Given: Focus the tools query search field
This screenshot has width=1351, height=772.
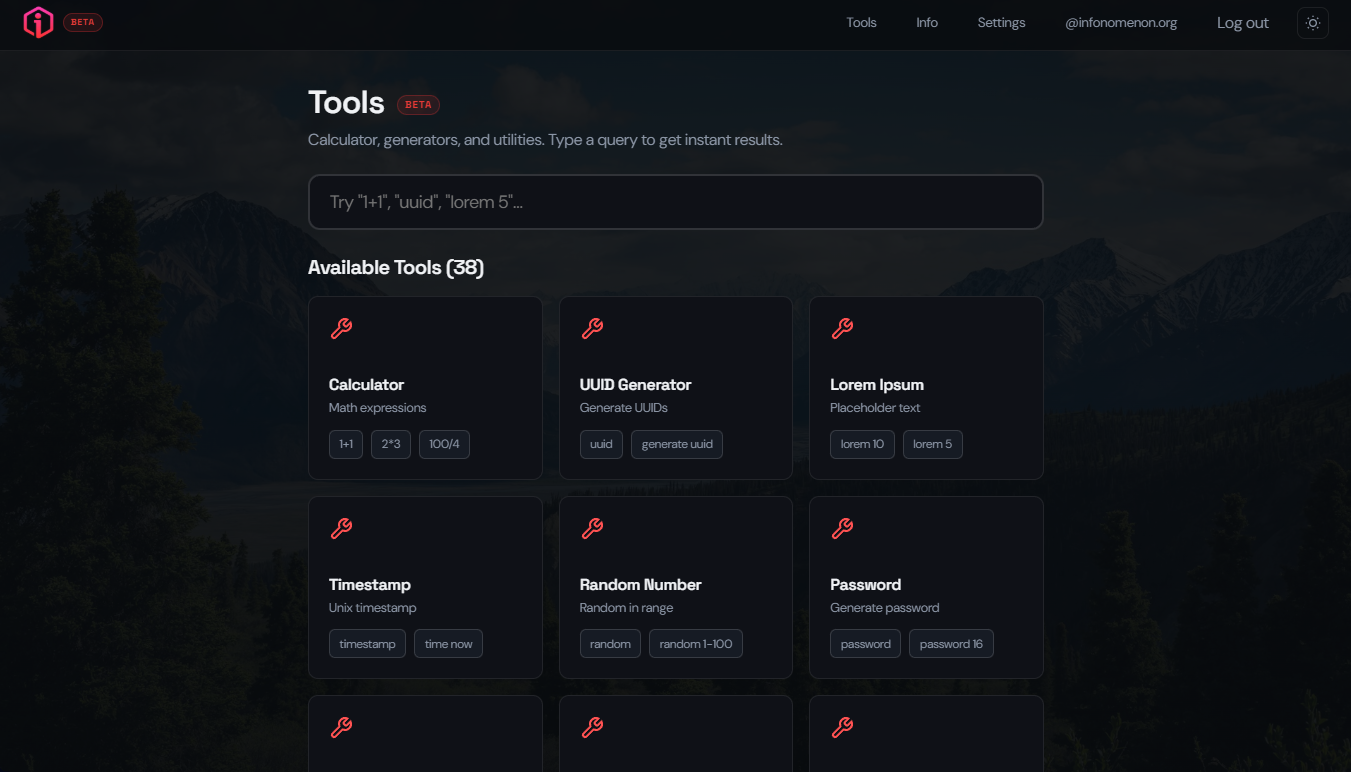Looking at the screenshot, I should 676,202.
